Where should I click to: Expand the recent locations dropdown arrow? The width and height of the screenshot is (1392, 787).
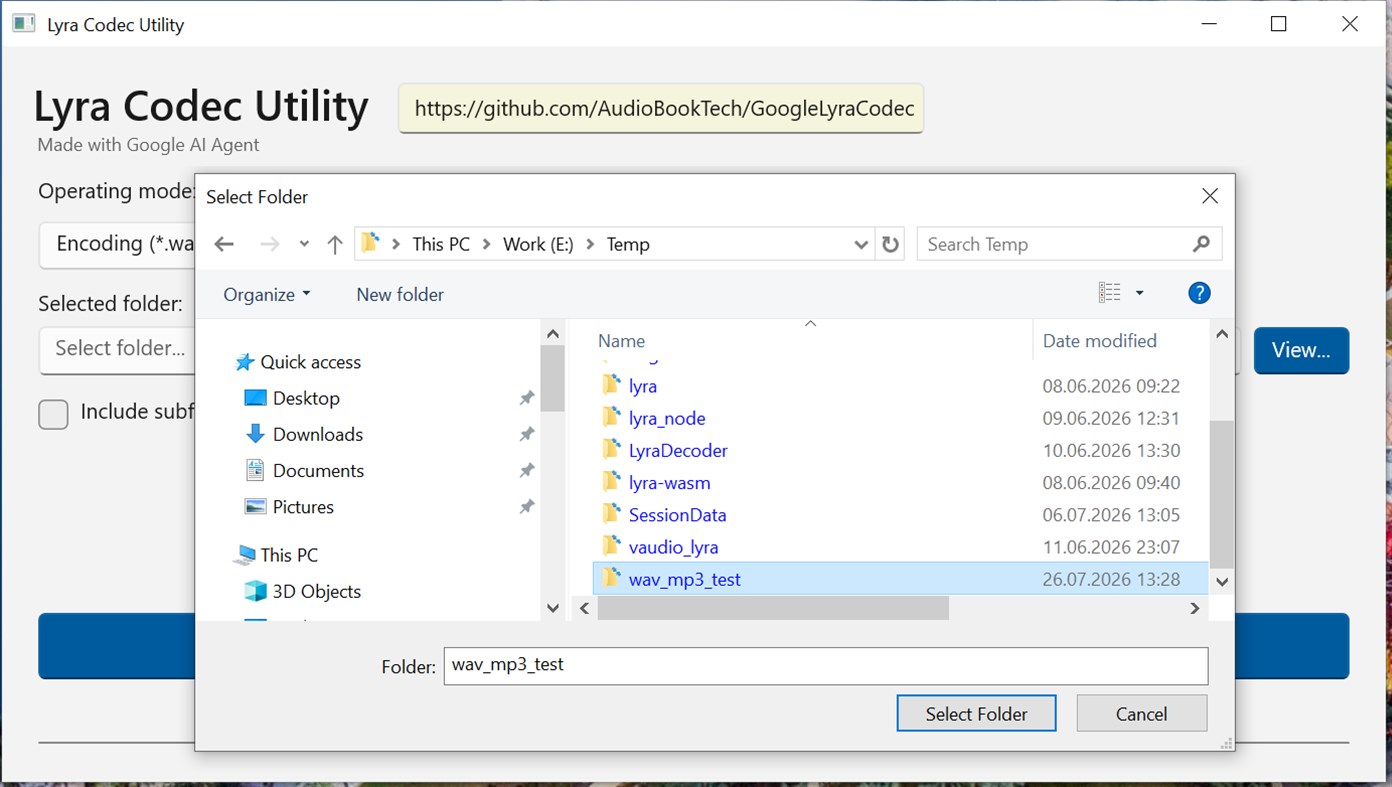click(304, 245)
